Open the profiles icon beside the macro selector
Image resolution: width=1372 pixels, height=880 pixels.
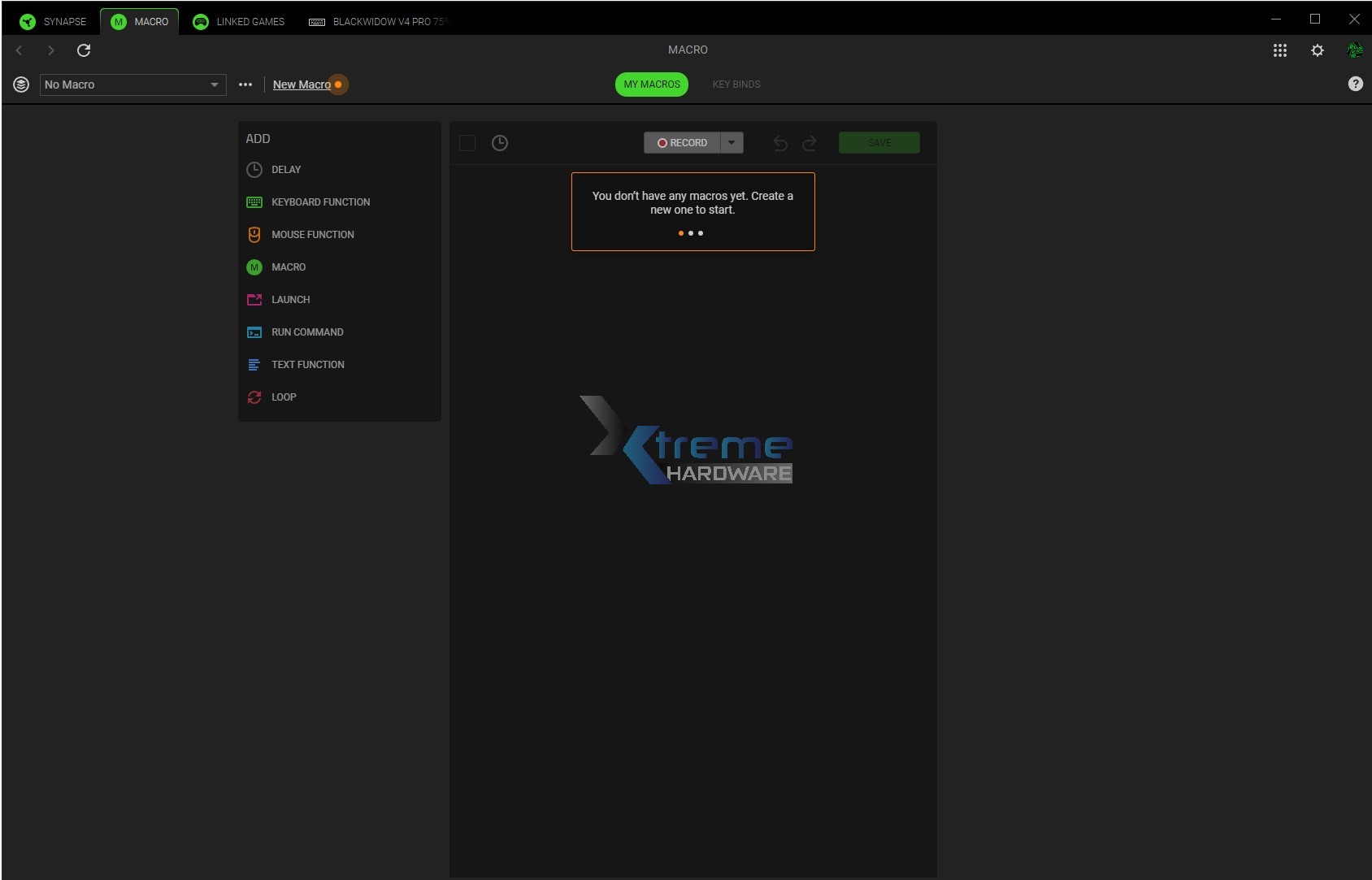(x=20, y=85)
